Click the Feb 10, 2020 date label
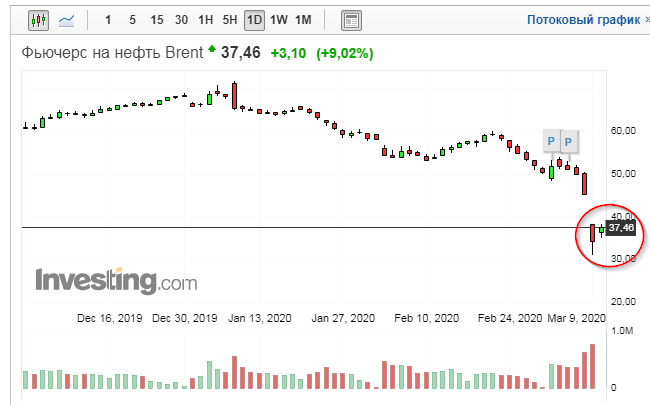The height and width of the screenshot is (405, 650). click(x=427, y=318)
